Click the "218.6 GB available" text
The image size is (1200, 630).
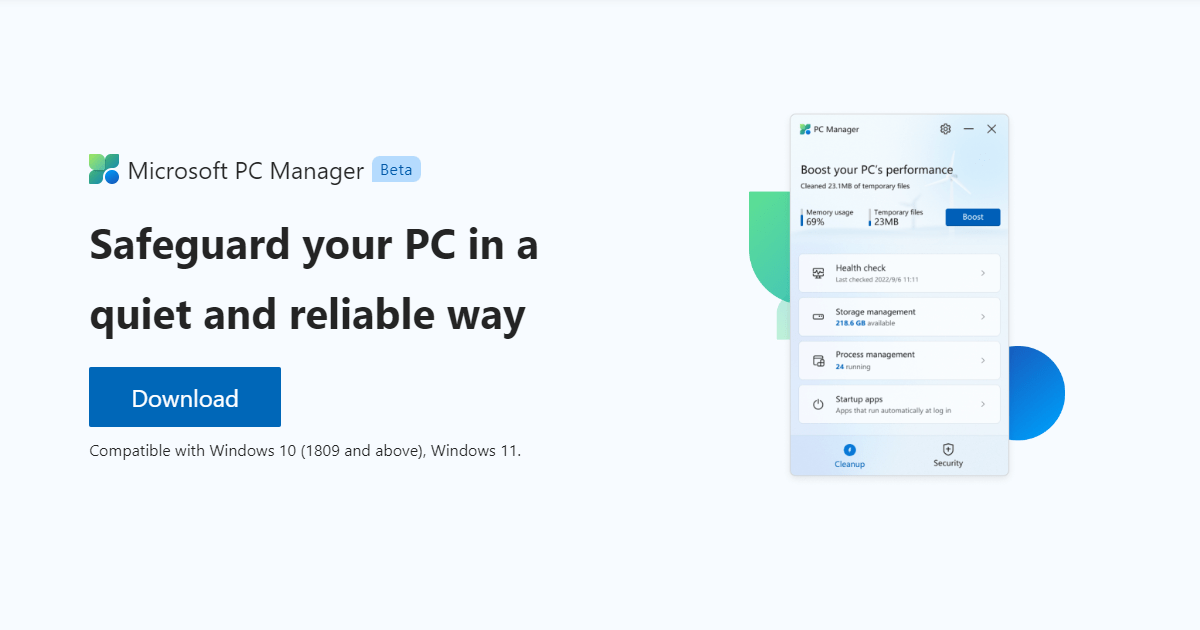pos(865,323)
